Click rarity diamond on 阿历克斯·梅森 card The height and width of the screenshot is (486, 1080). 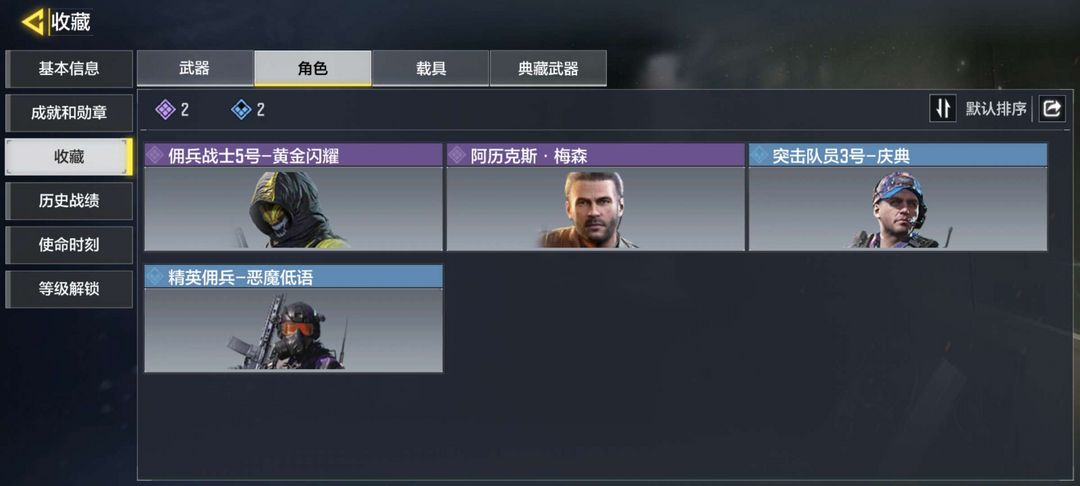point(457,156)
